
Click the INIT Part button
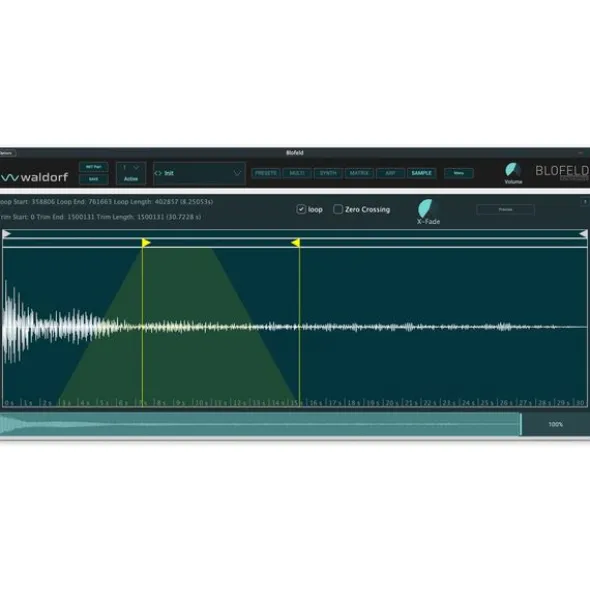[x=93, y=167]
